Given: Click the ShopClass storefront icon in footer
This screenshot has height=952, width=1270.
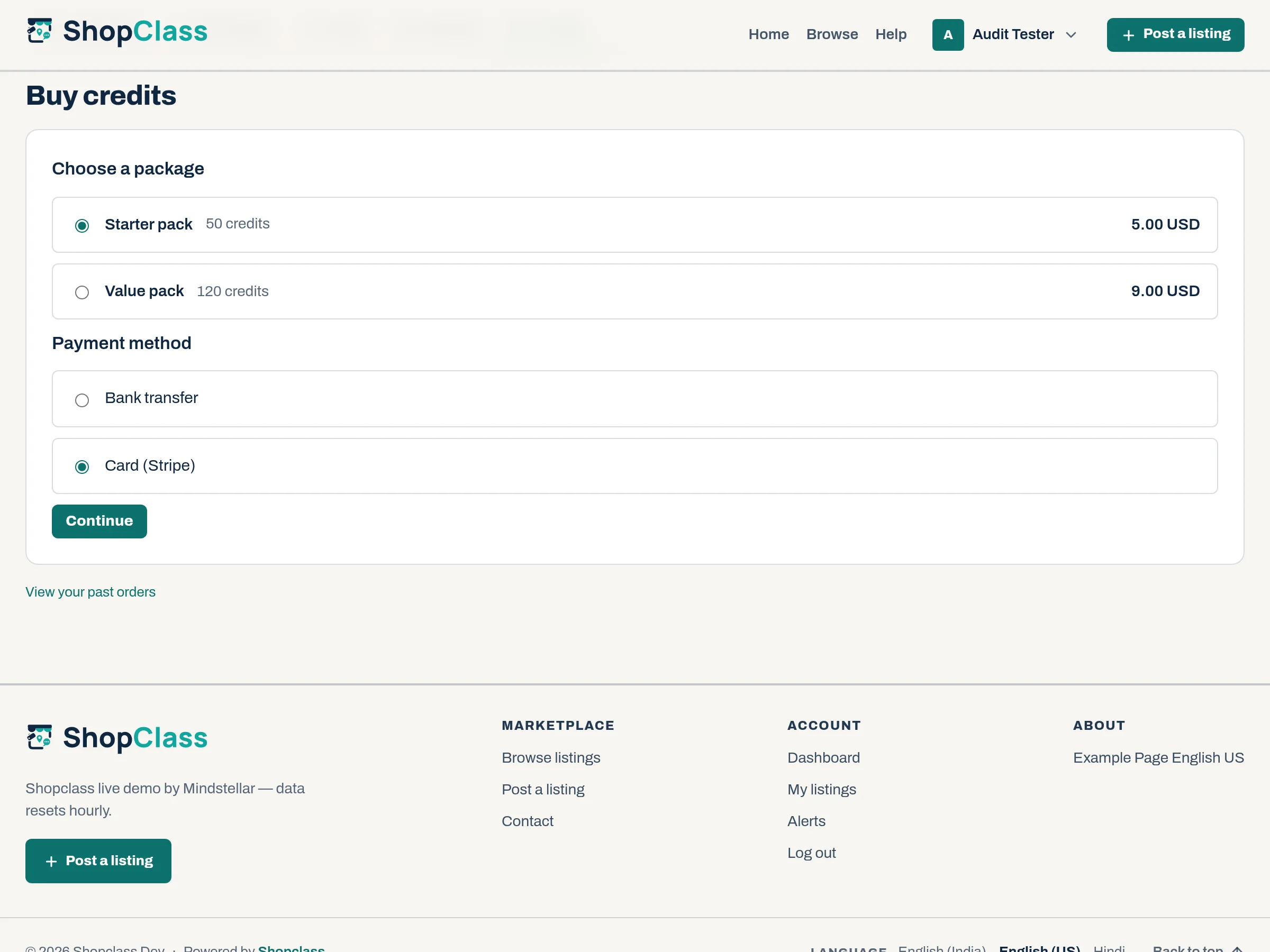Looking at the screenshot, I should 40,737.
